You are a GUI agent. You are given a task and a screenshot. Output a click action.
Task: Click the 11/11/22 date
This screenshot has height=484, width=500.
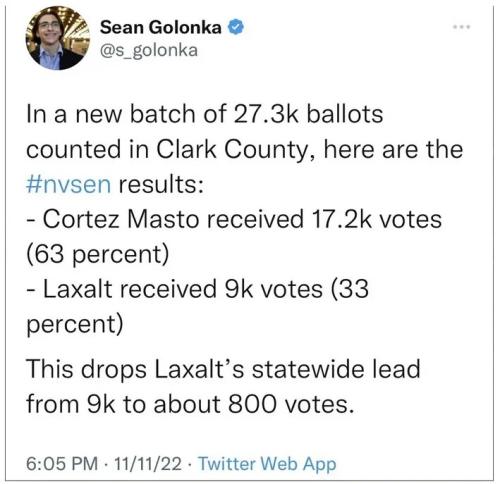click(148, 463)
